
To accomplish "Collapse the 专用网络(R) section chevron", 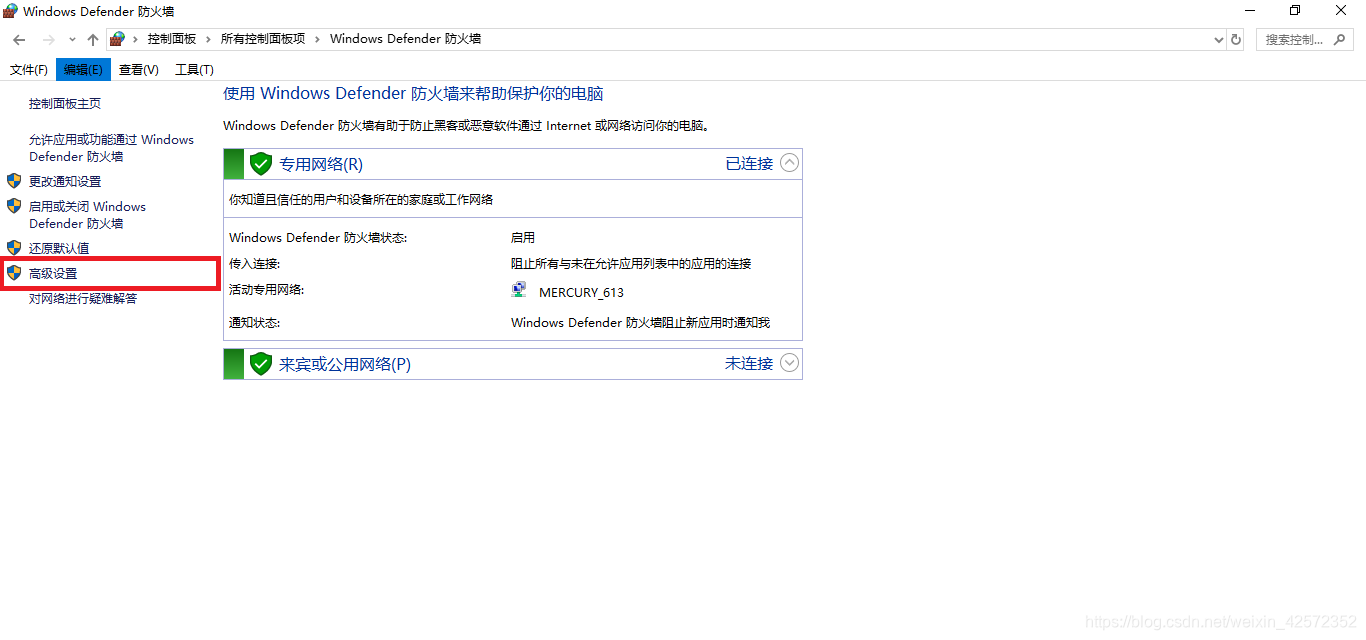I will 790,163.
